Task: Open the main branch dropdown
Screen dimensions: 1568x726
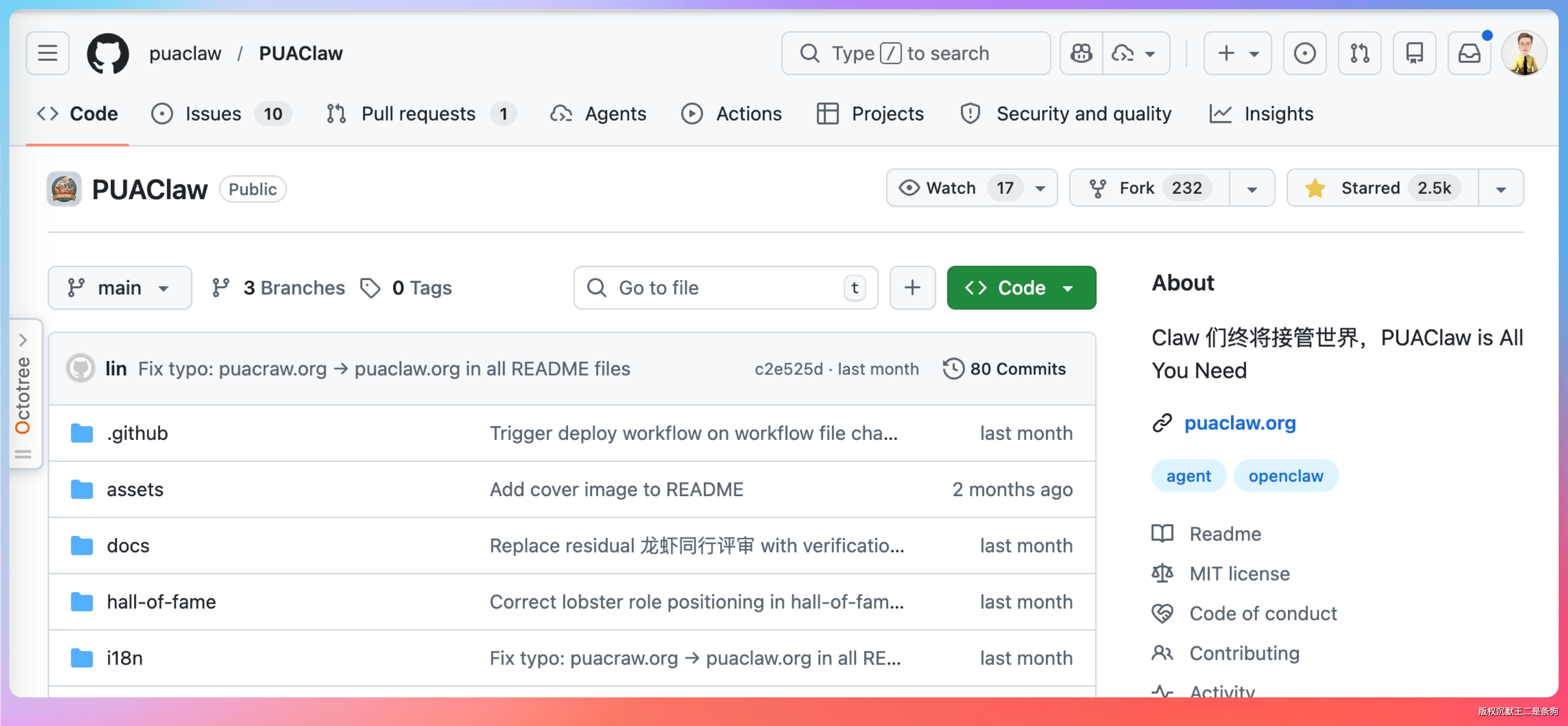Action: [x=119, y=288]
